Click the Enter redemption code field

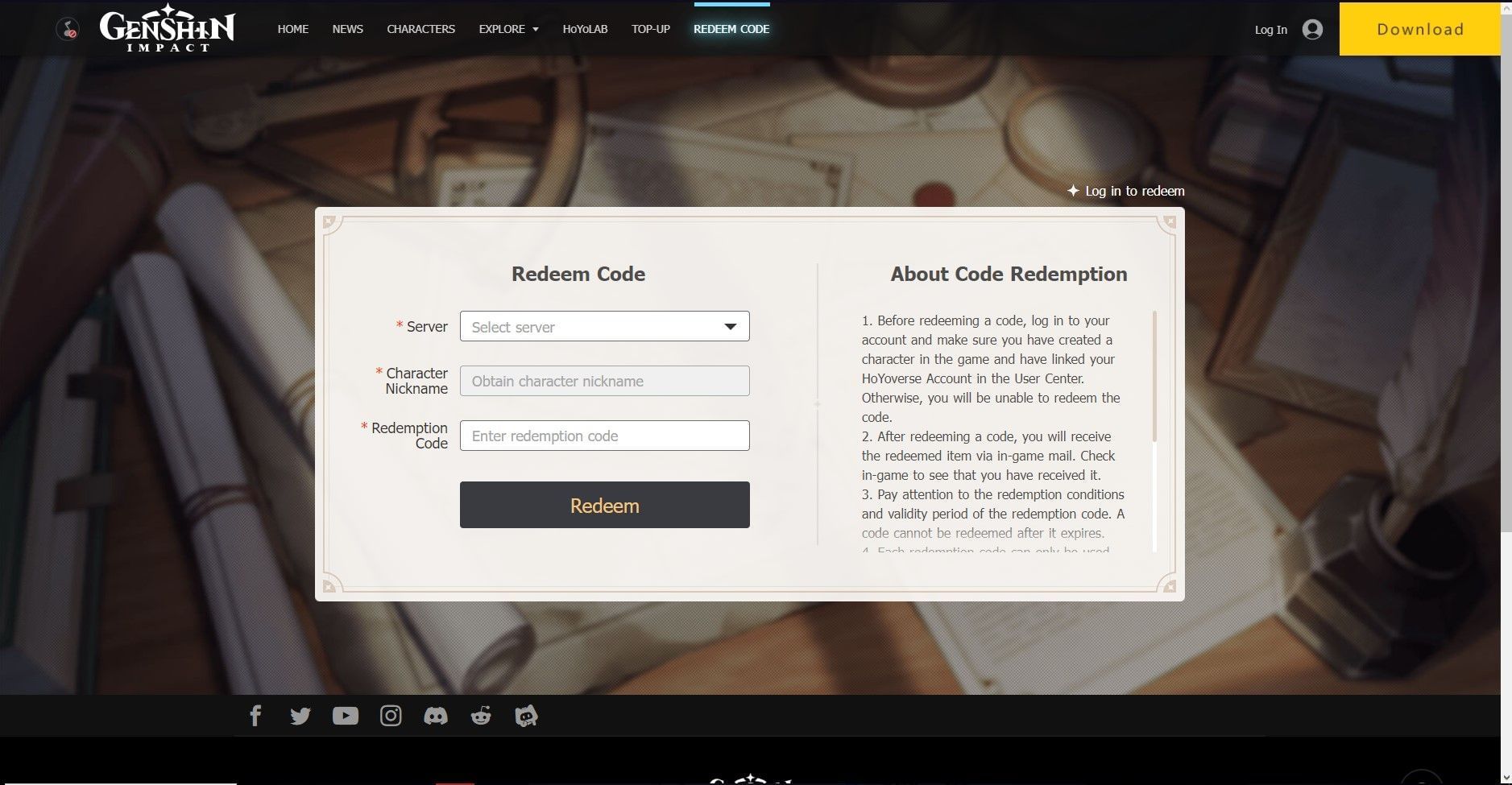tap(604, 436)
